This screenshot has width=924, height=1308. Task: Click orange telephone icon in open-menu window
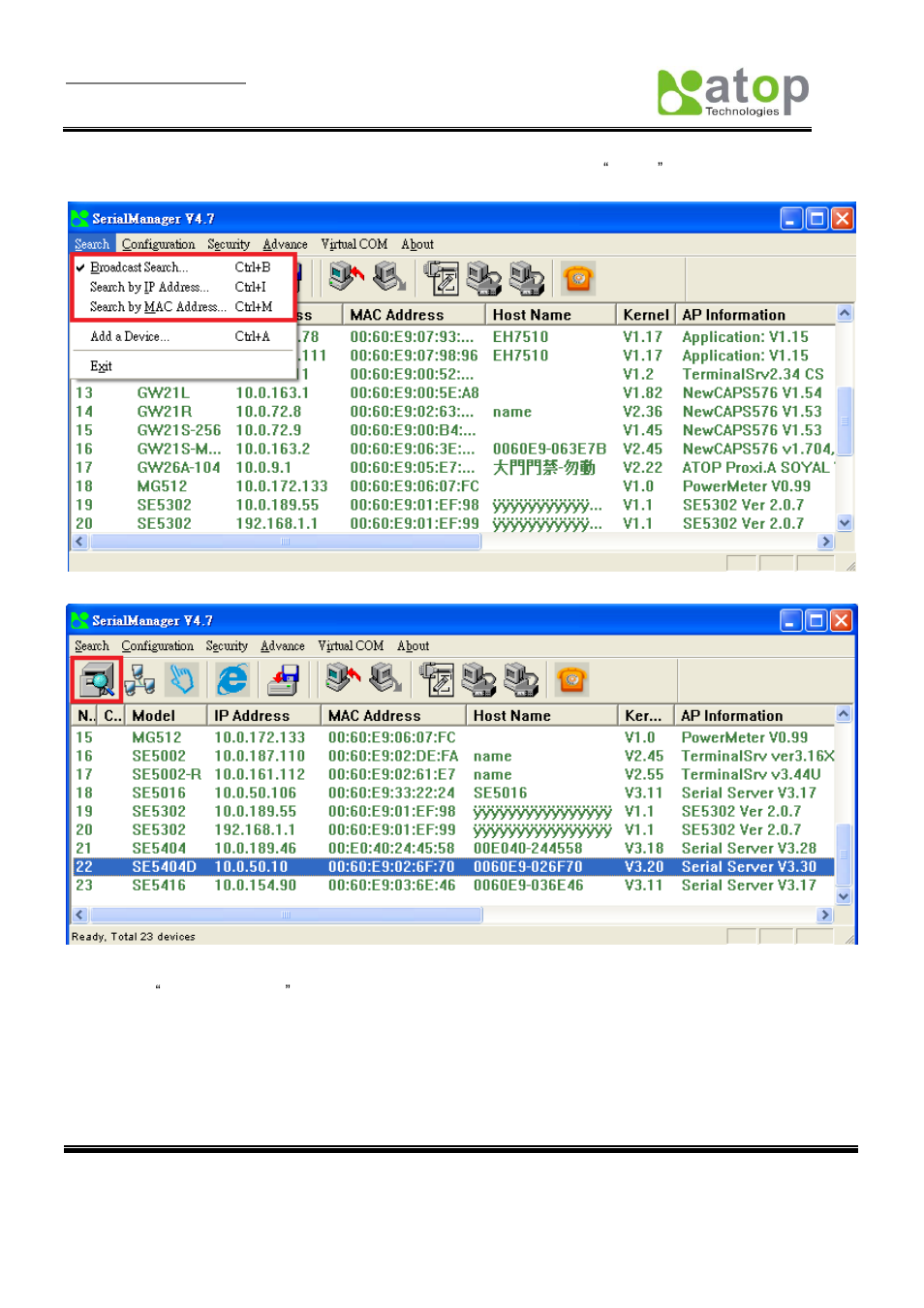point(578,278)
